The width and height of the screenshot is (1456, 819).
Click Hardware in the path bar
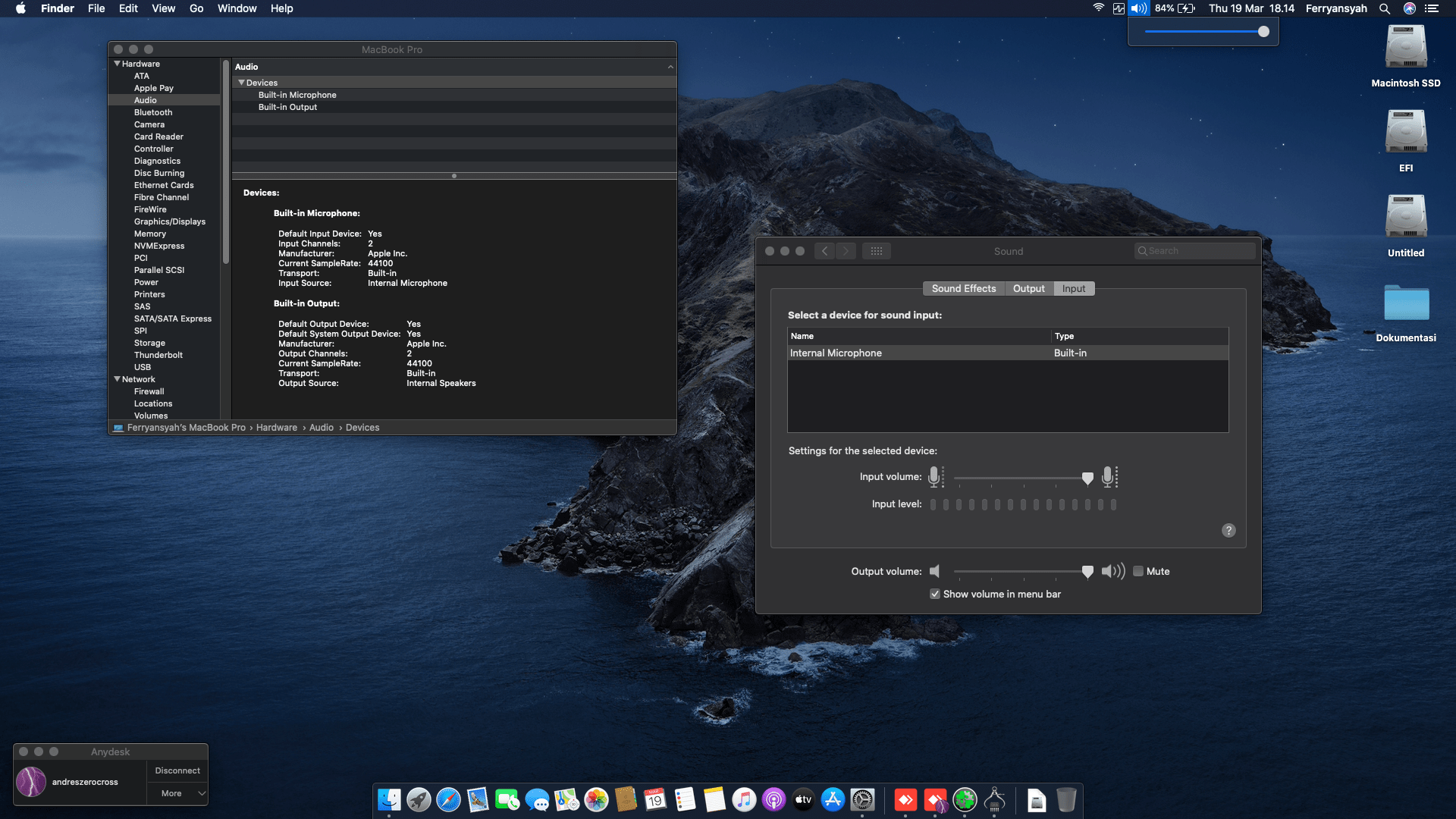(277, 428)
